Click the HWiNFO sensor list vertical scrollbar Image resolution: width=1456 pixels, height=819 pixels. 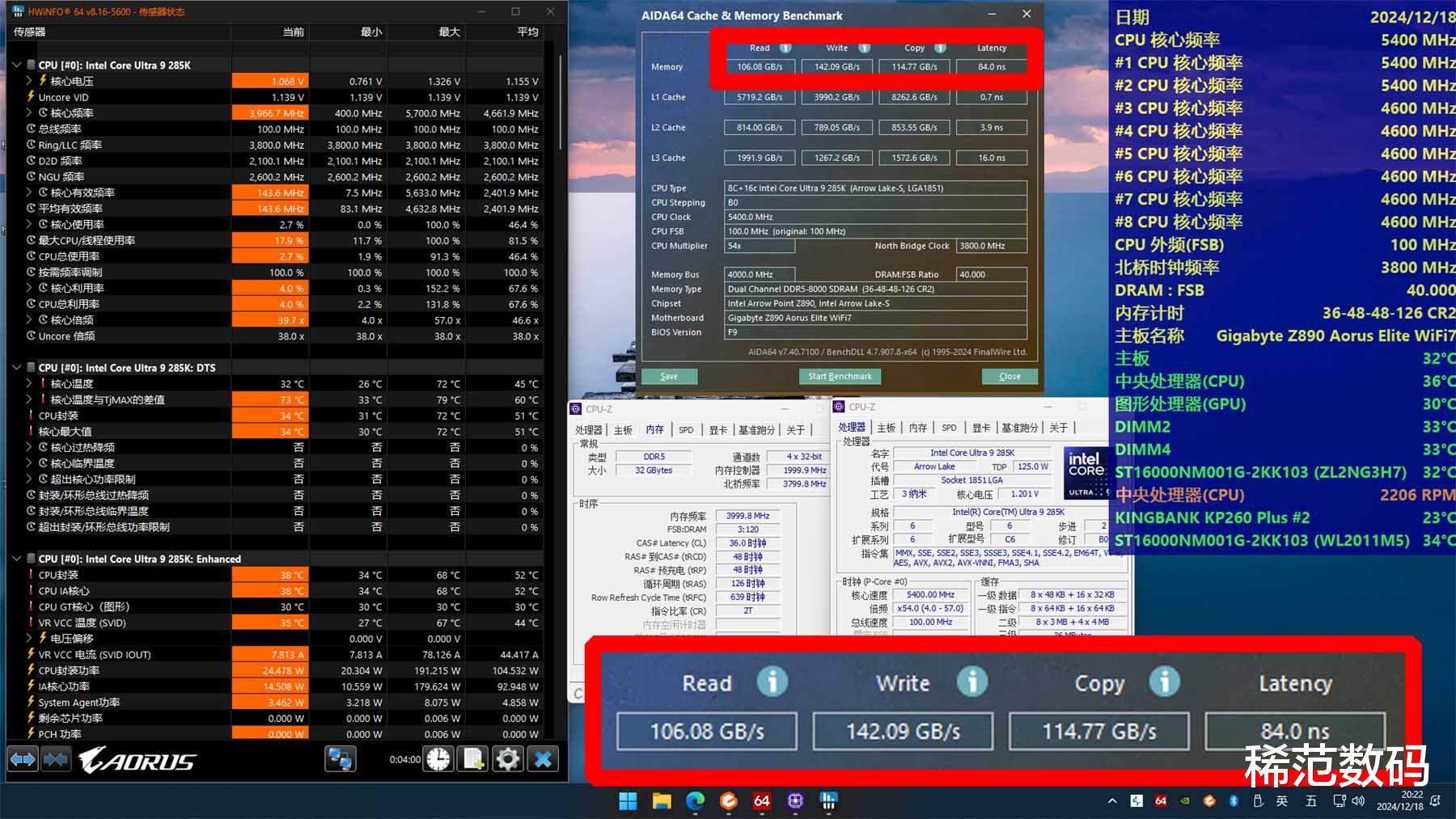tap(559, 101)
